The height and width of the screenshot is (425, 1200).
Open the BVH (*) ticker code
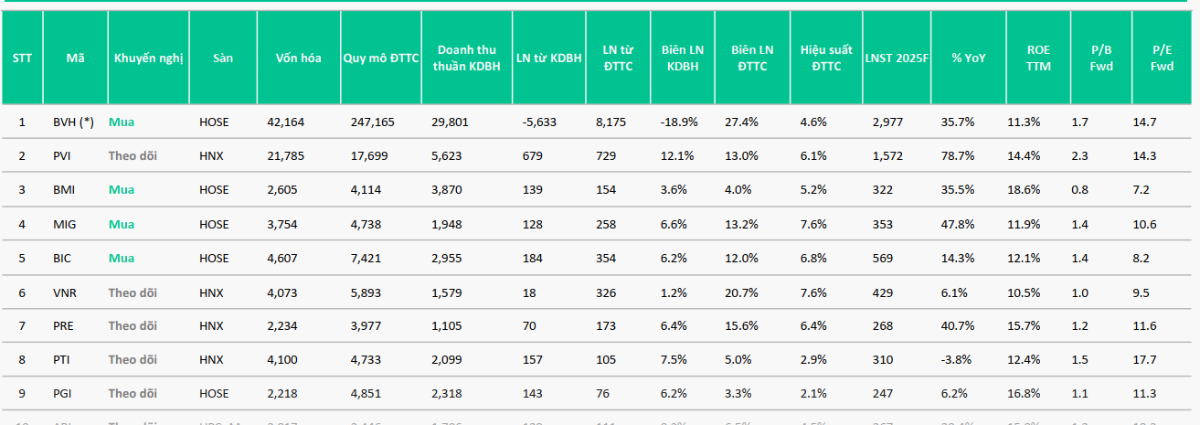(73, 122)
